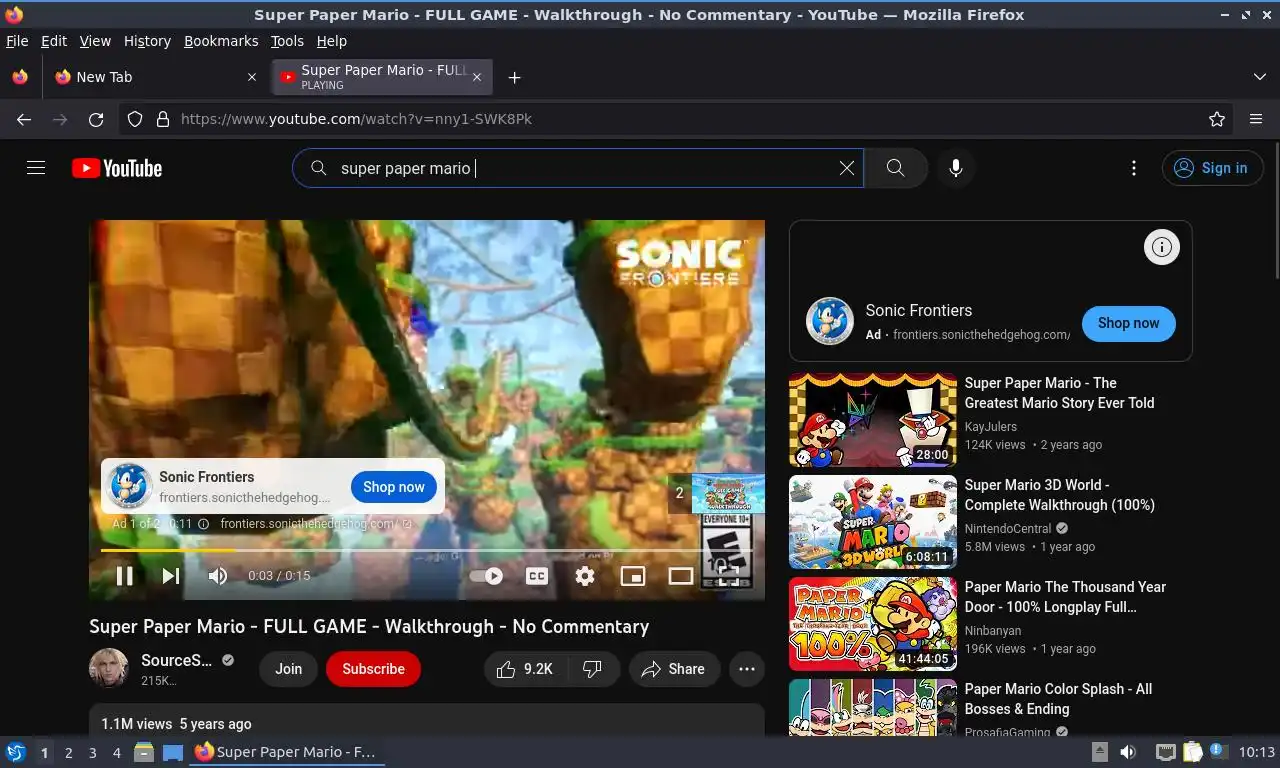Open the Bookmarks menu
The height and width of the screenshot is (768, 1280).
pos(221,41)
